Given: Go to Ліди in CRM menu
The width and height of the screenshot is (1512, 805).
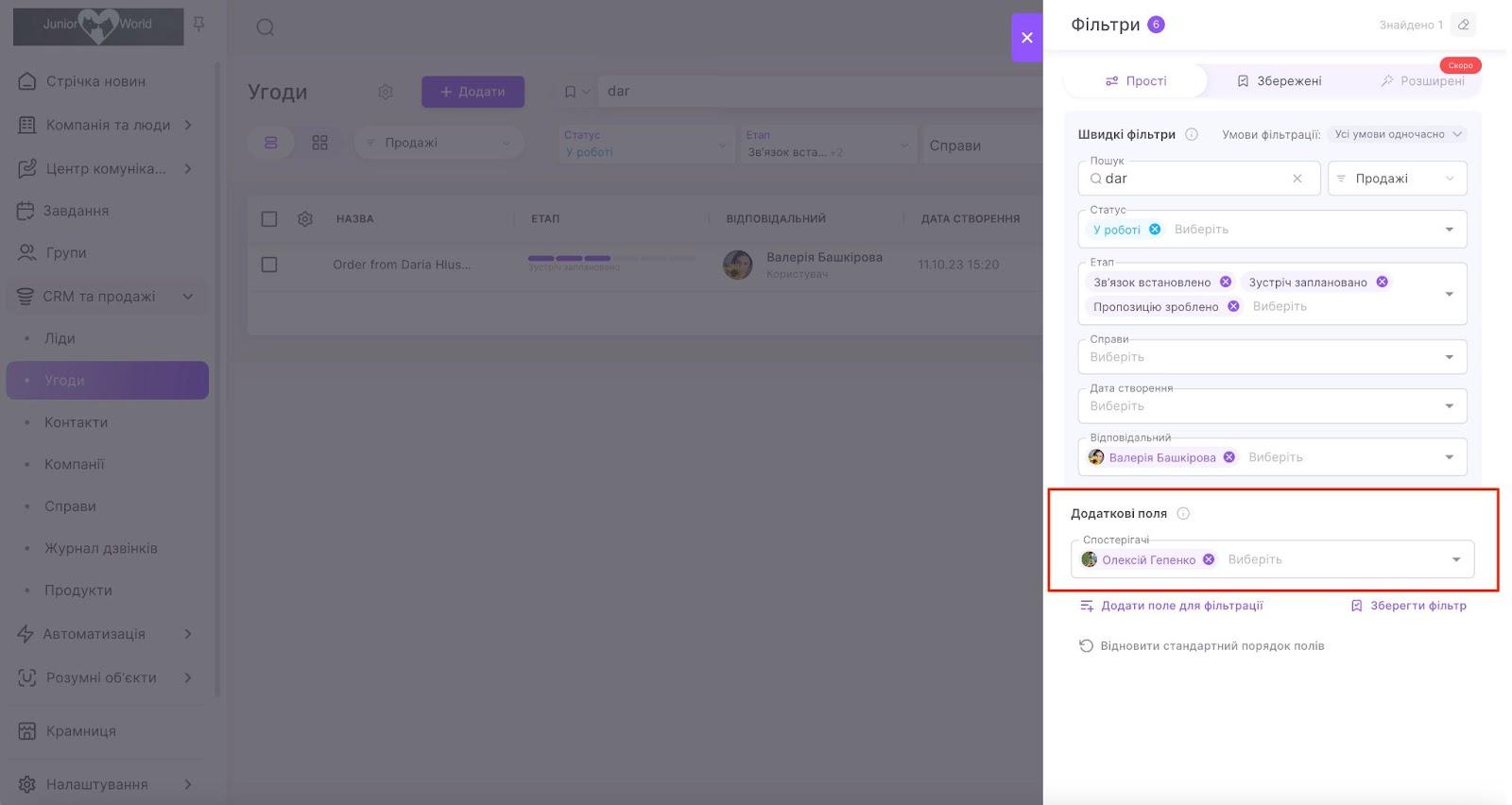Looking at the screenshot, I should coord(60,338).
